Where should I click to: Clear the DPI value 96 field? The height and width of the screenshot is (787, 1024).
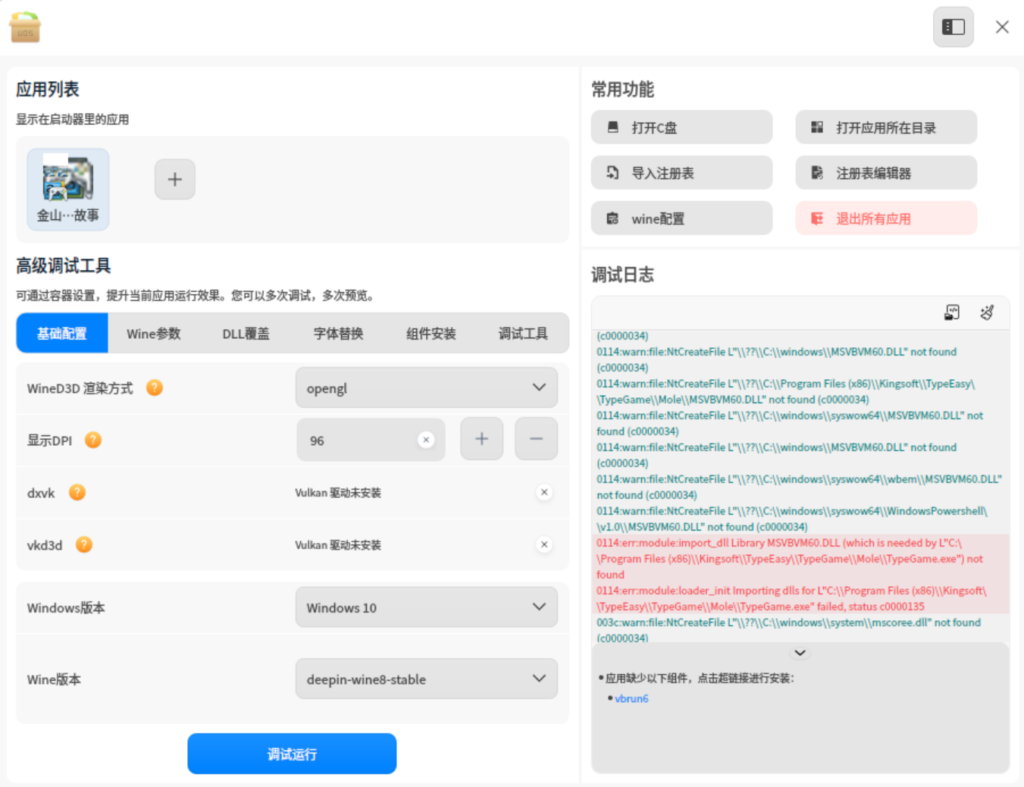click(x=426, y=440)
